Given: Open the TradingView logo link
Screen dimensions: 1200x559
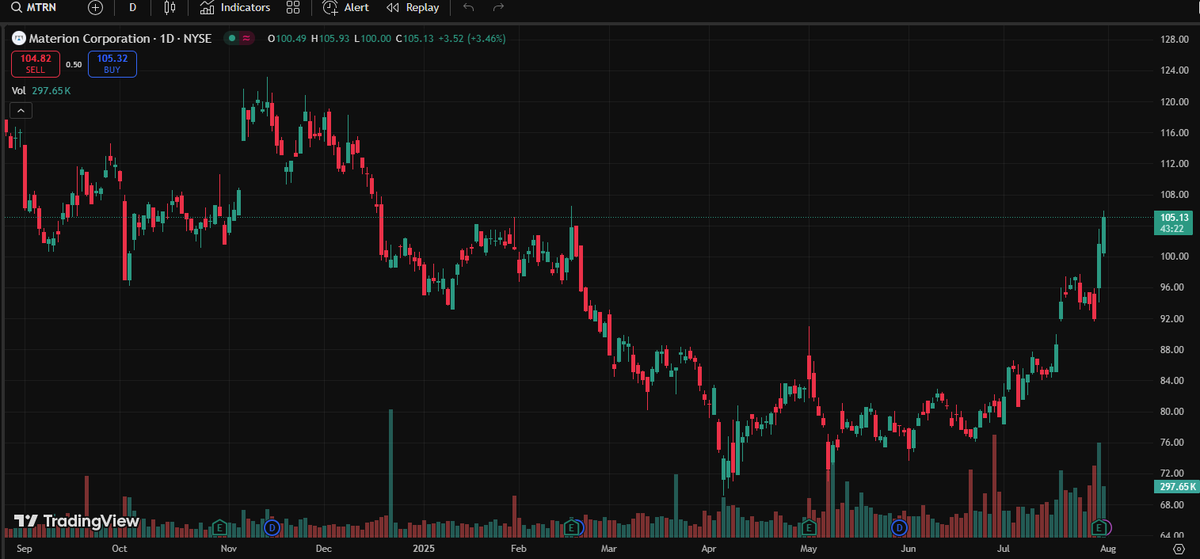Looking at the screenshot, I should pyautogui.click(x=76, y=521).
